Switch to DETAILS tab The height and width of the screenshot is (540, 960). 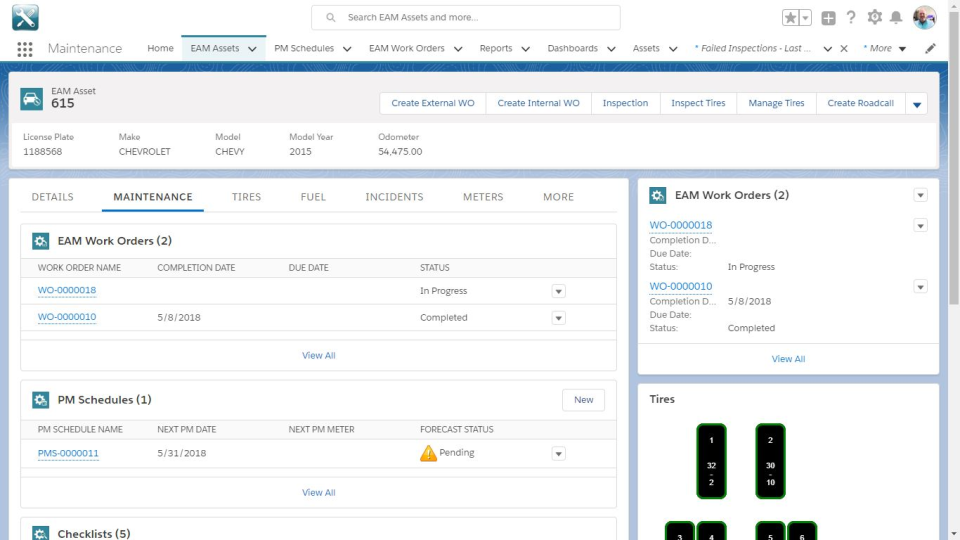[53, 197]
